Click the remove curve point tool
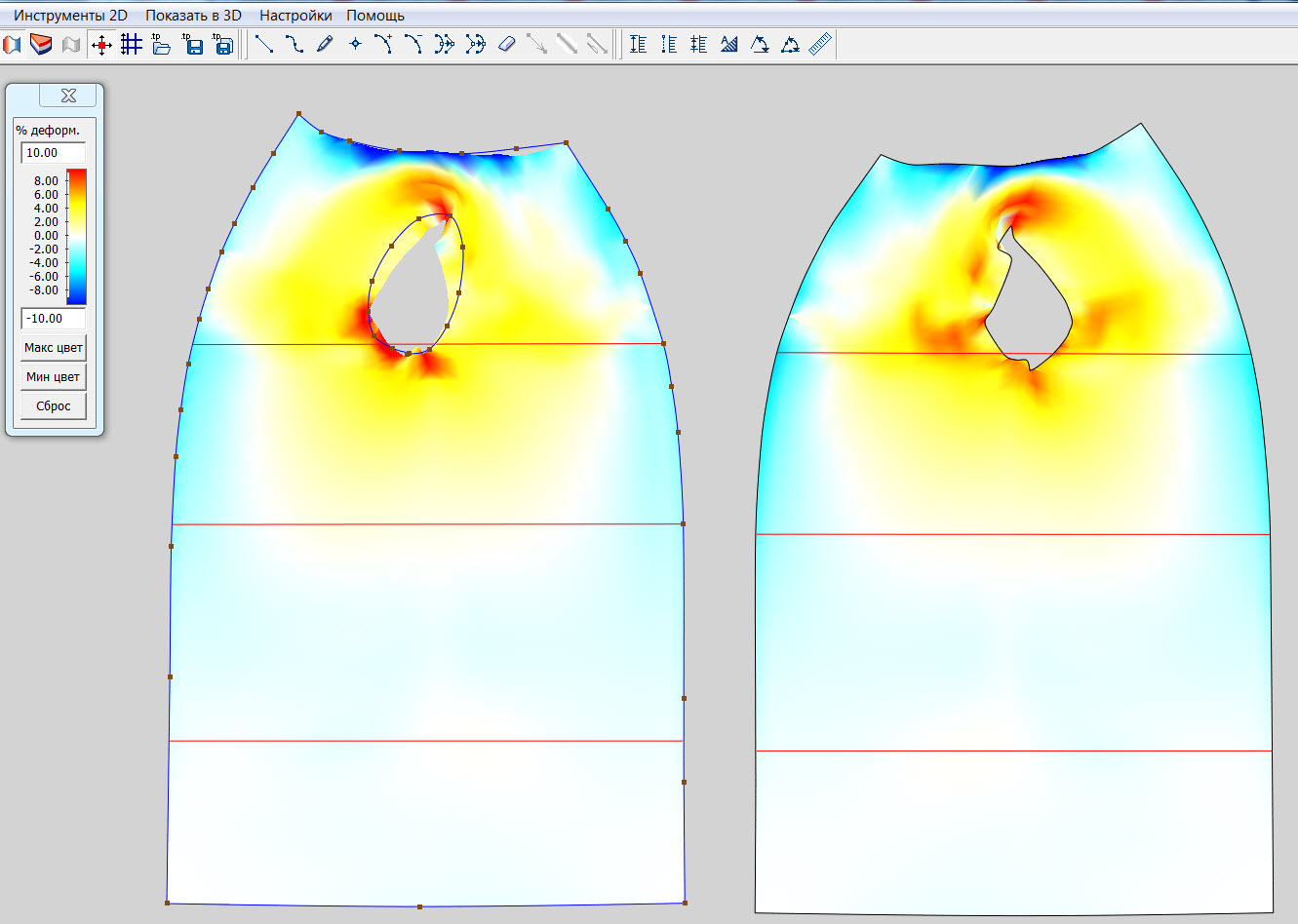 (x=414, y=44)
